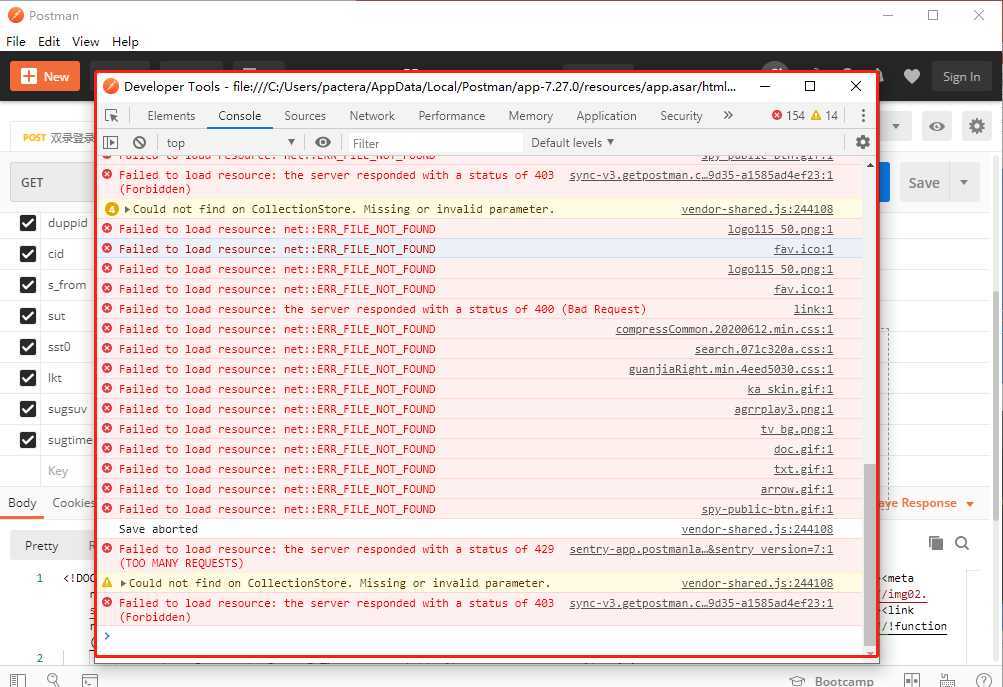Open the help question mark icon in Postman
Image resolution: width=1003 pixels, height=687 pixels.
tap(984, 680)
